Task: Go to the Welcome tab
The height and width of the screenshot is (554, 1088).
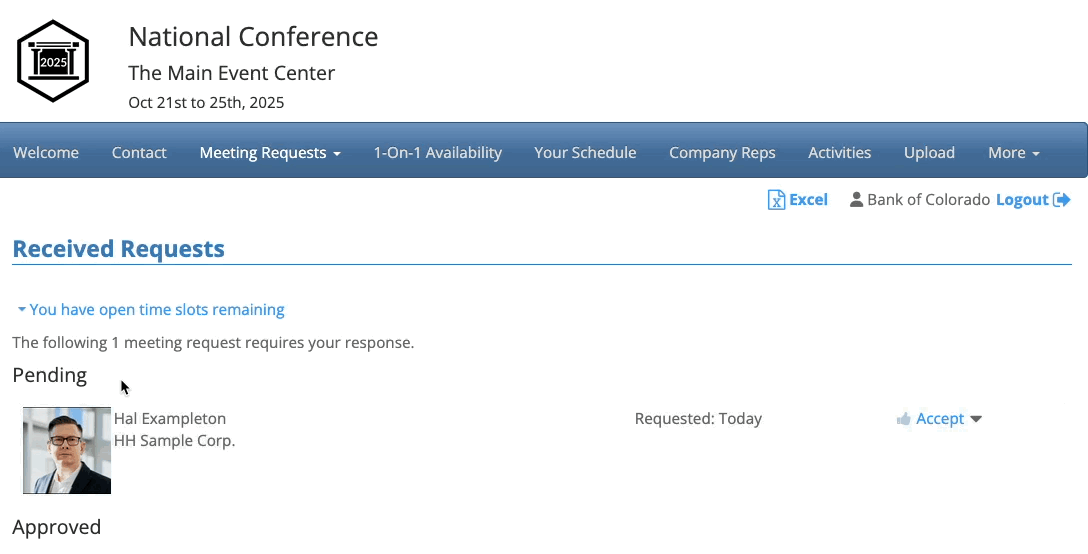Action: 46,153
